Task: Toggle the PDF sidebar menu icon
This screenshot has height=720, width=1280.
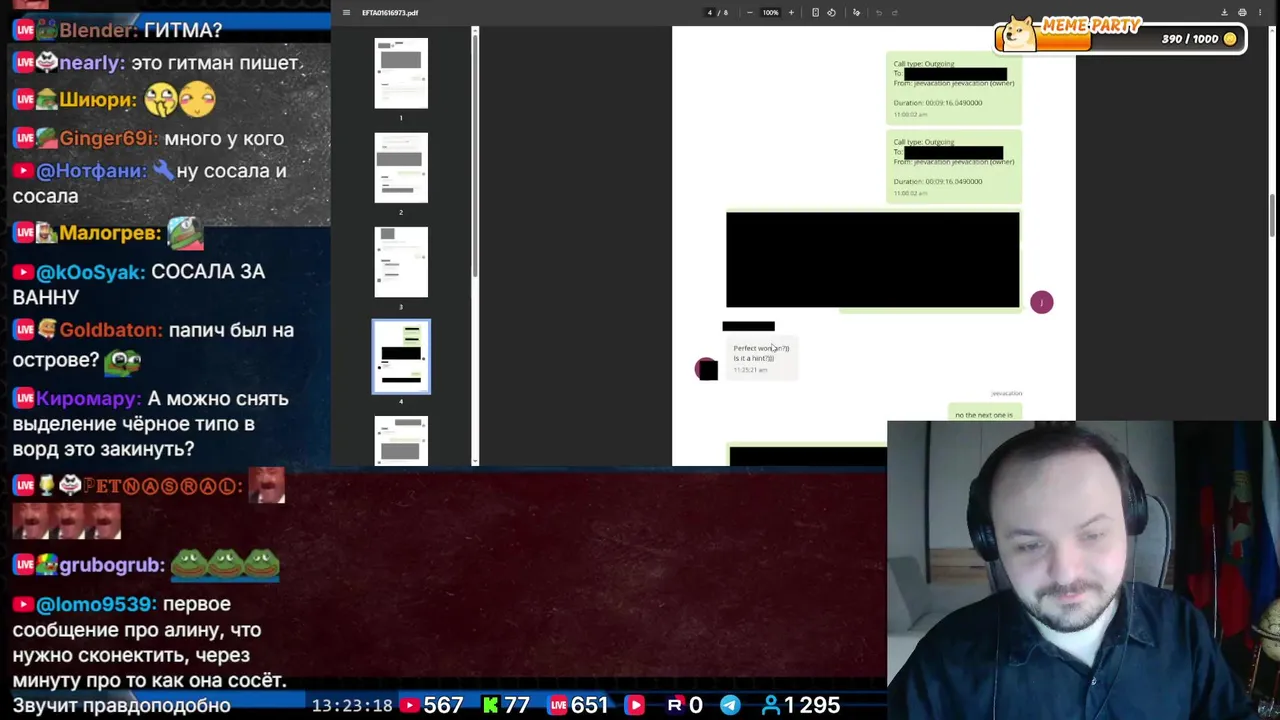Action: pyautogui.click(x=346, y=13)
